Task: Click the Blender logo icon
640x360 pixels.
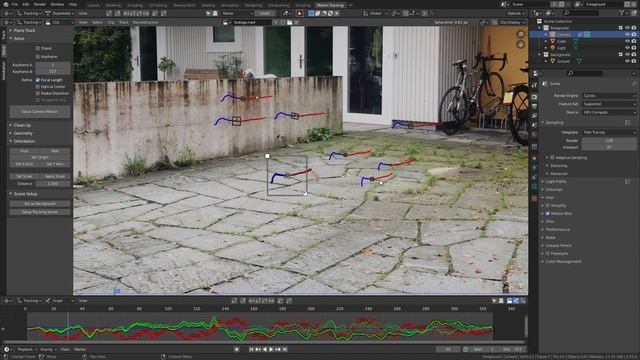Action: (5, 4)
